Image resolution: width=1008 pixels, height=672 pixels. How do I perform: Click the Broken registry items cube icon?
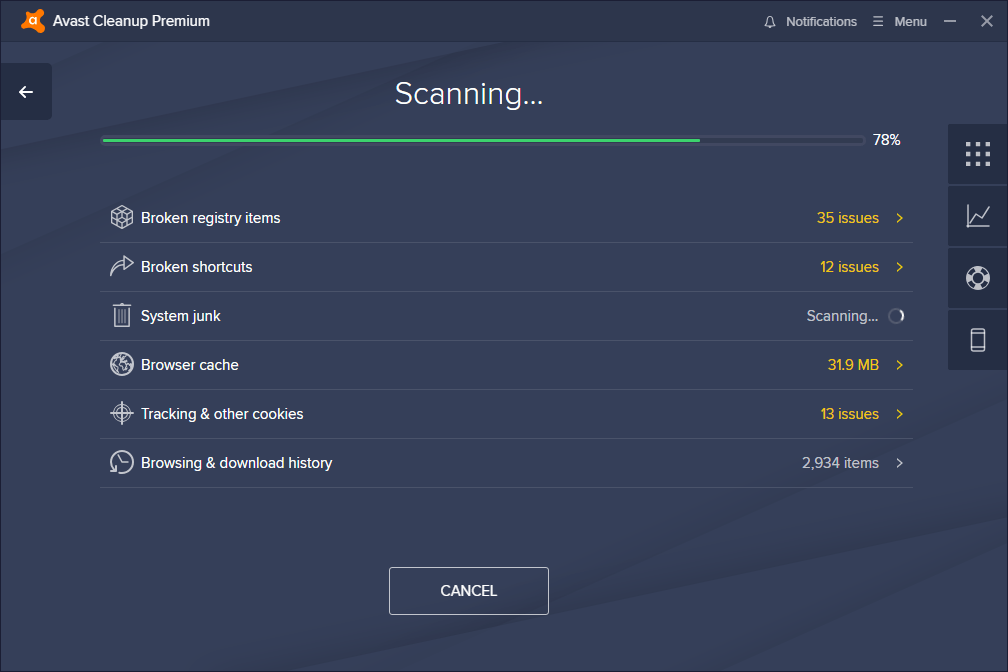point(122,218)
